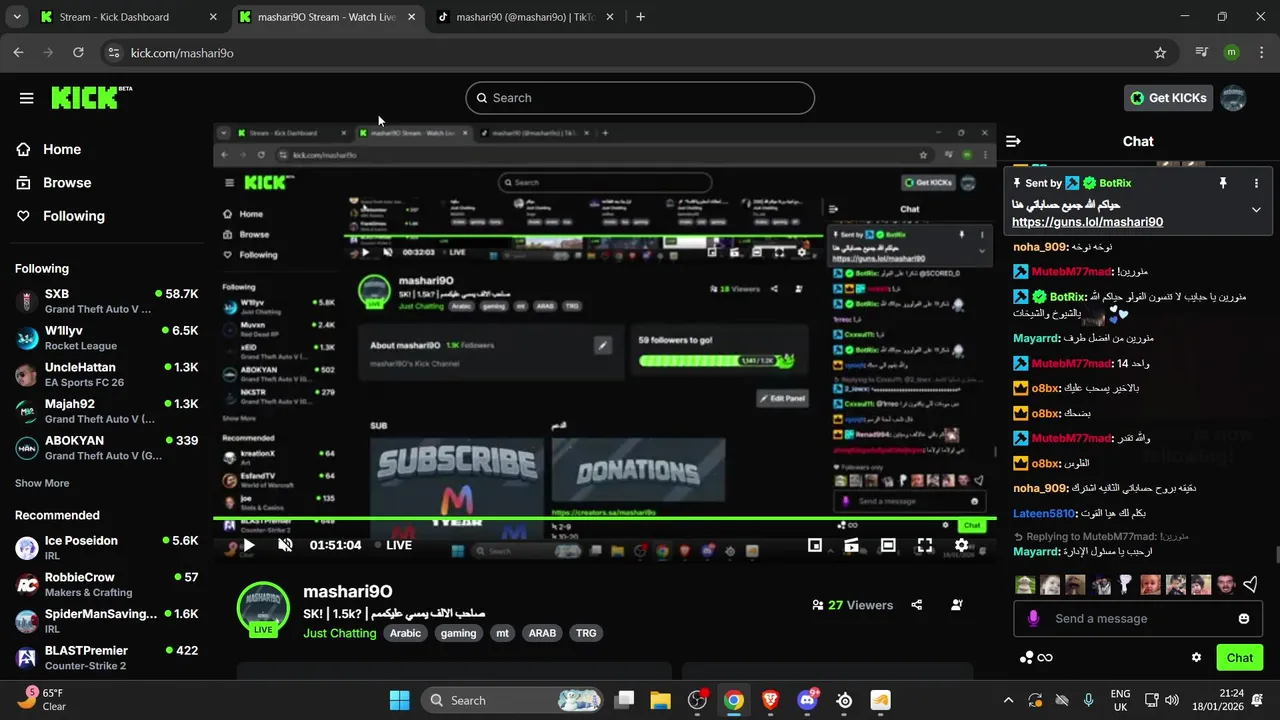Go to Home in sidebar
Screen dimensions: 1280x720
pyautogui.click(x=62, y=149)
